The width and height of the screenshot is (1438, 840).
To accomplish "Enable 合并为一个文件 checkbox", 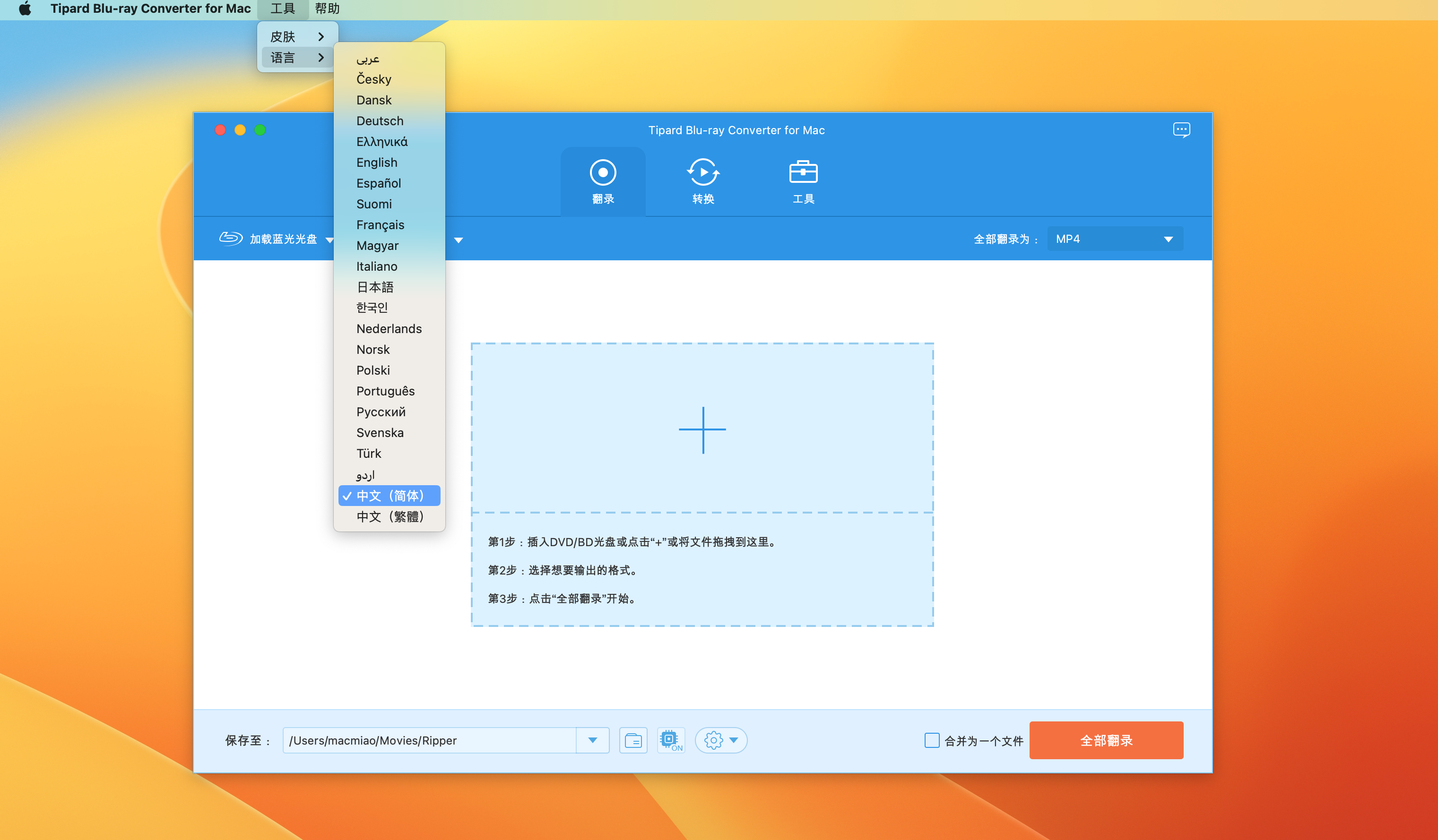I will pyautogui.click(x=931, y=740).
